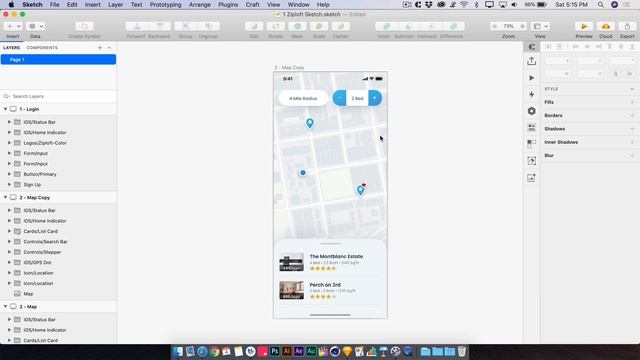640x360 pixels.
Task: Click the Cloud toolbar icon
Action: tap(606, 27)
